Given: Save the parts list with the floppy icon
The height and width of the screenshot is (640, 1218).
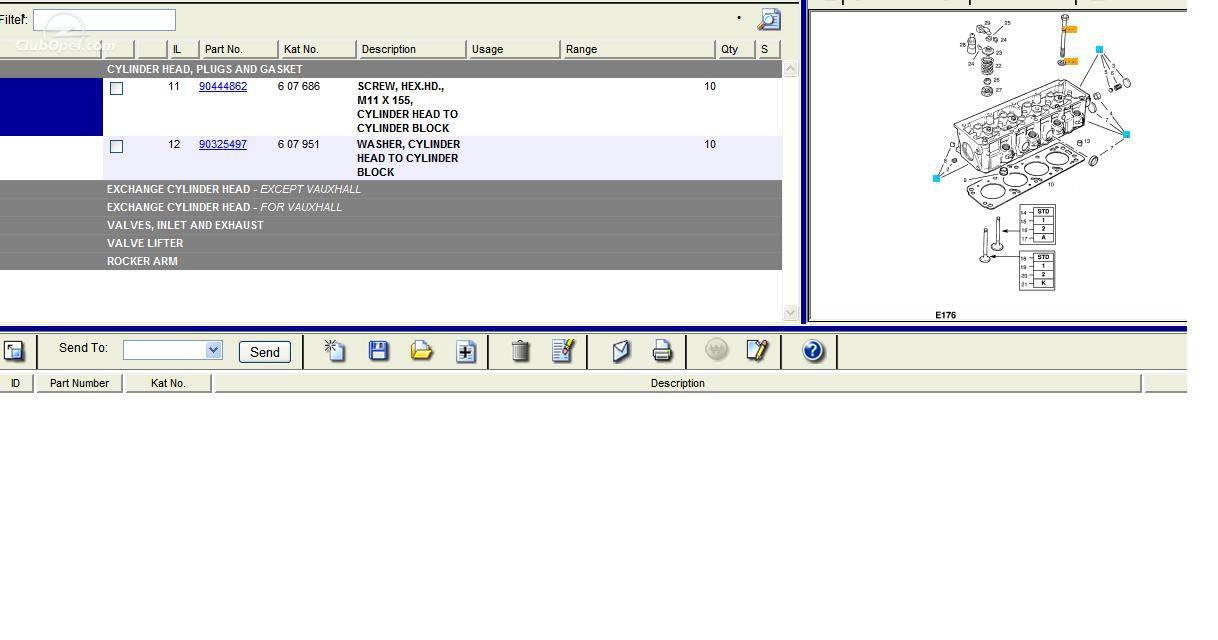Looking at the screenshot, I should click(x=379, y=350).
